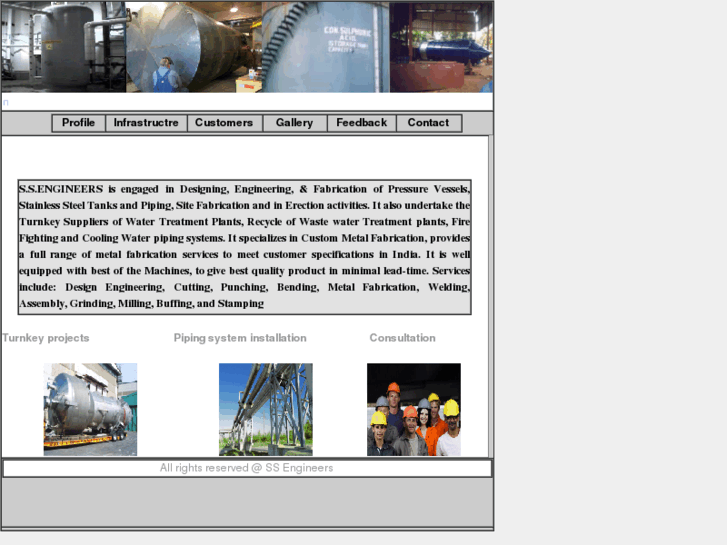Screen dimensions: 727x545
Task: Open the workers in helmets thumbnail
Action: click(x=414, y=410)
